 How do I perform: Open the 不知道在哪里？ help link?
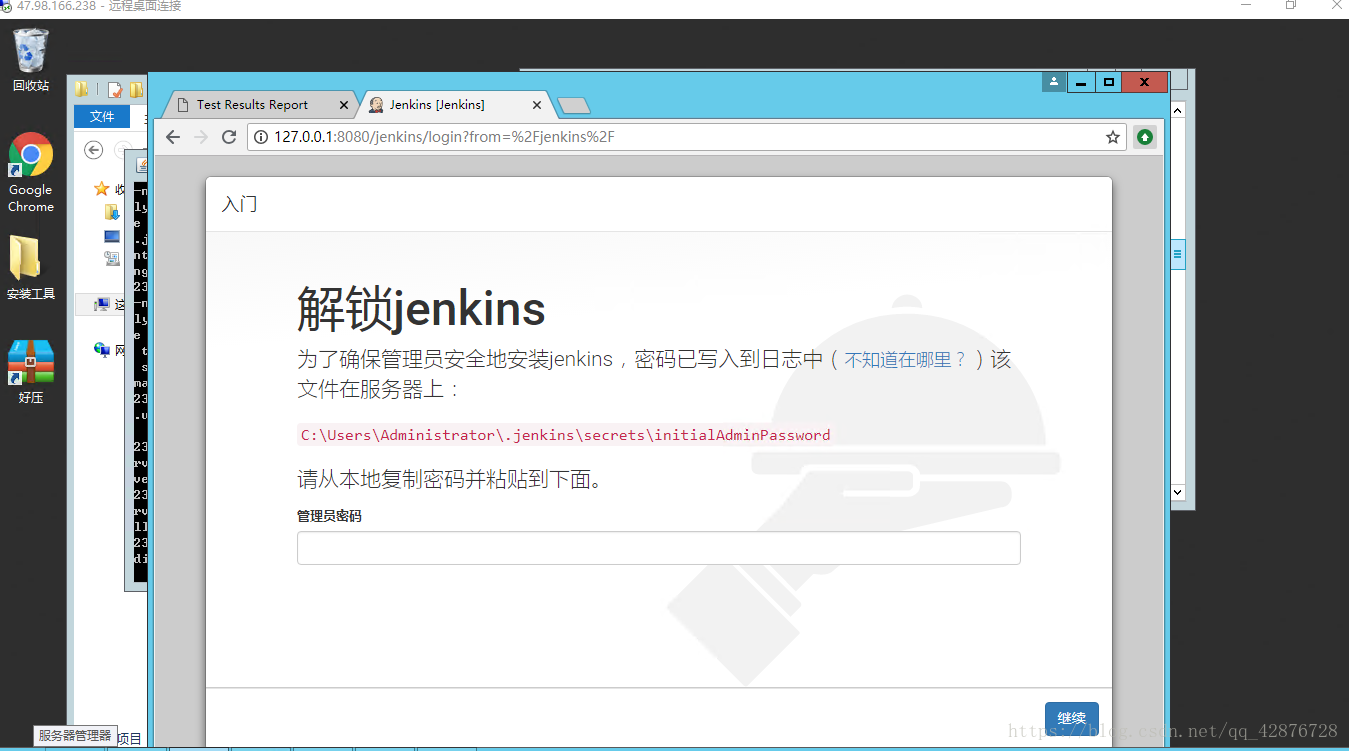pos(905,360)
